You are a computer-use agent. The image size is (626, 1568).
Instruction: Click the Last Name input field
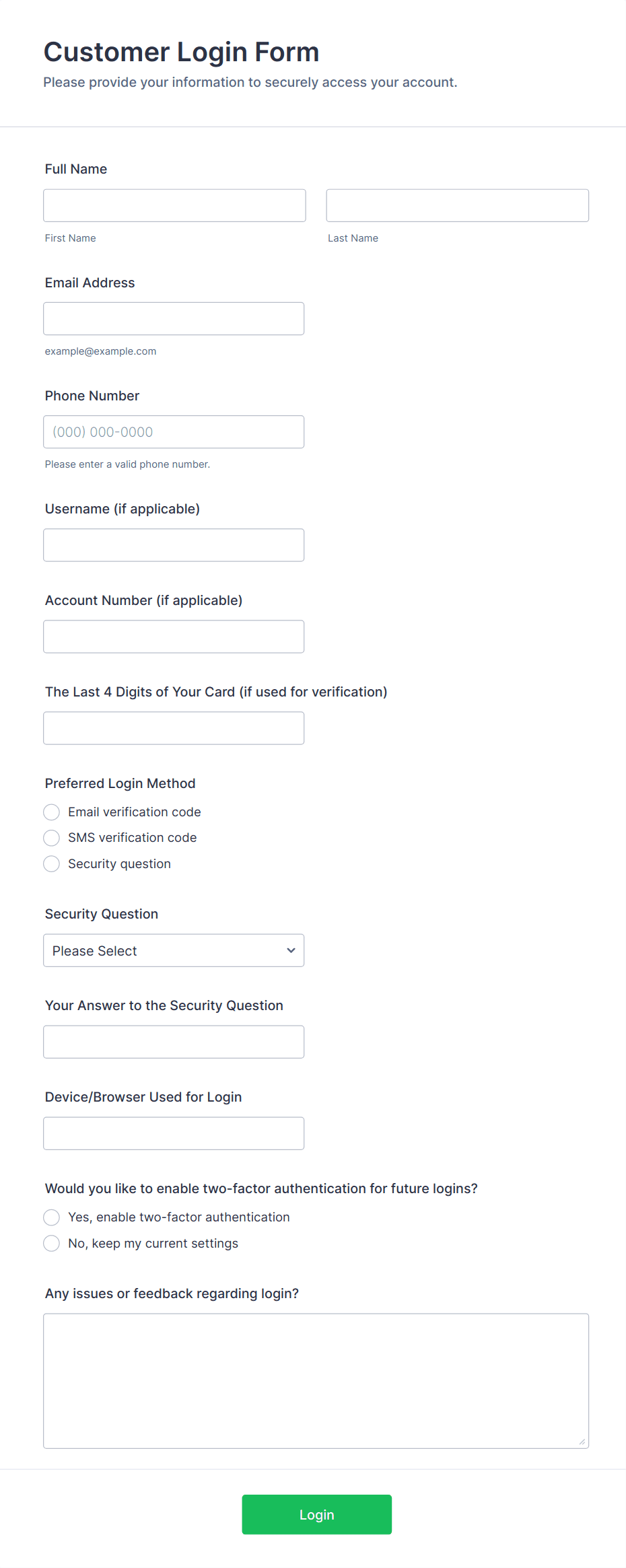coord(457,205)
